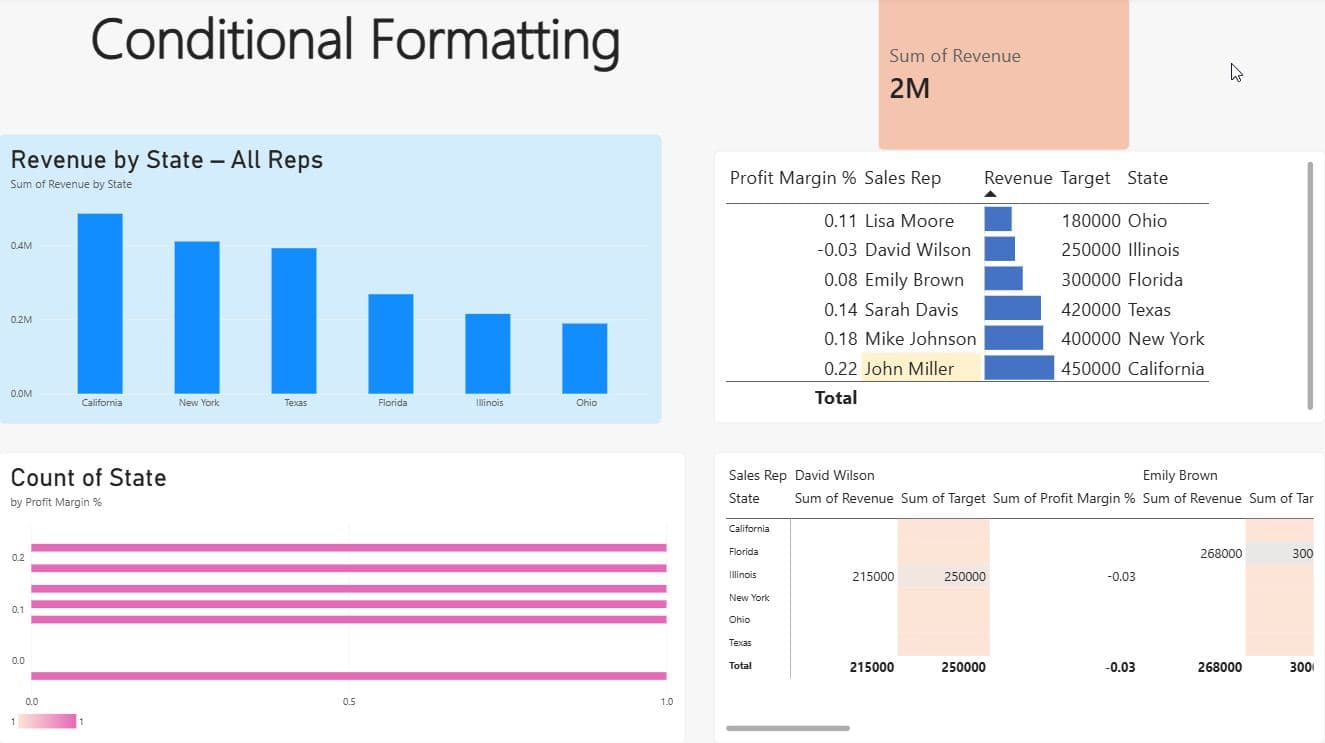Click the matrix horizontal scrollbar
This screenshot has width=1325, height=743.
787,728
